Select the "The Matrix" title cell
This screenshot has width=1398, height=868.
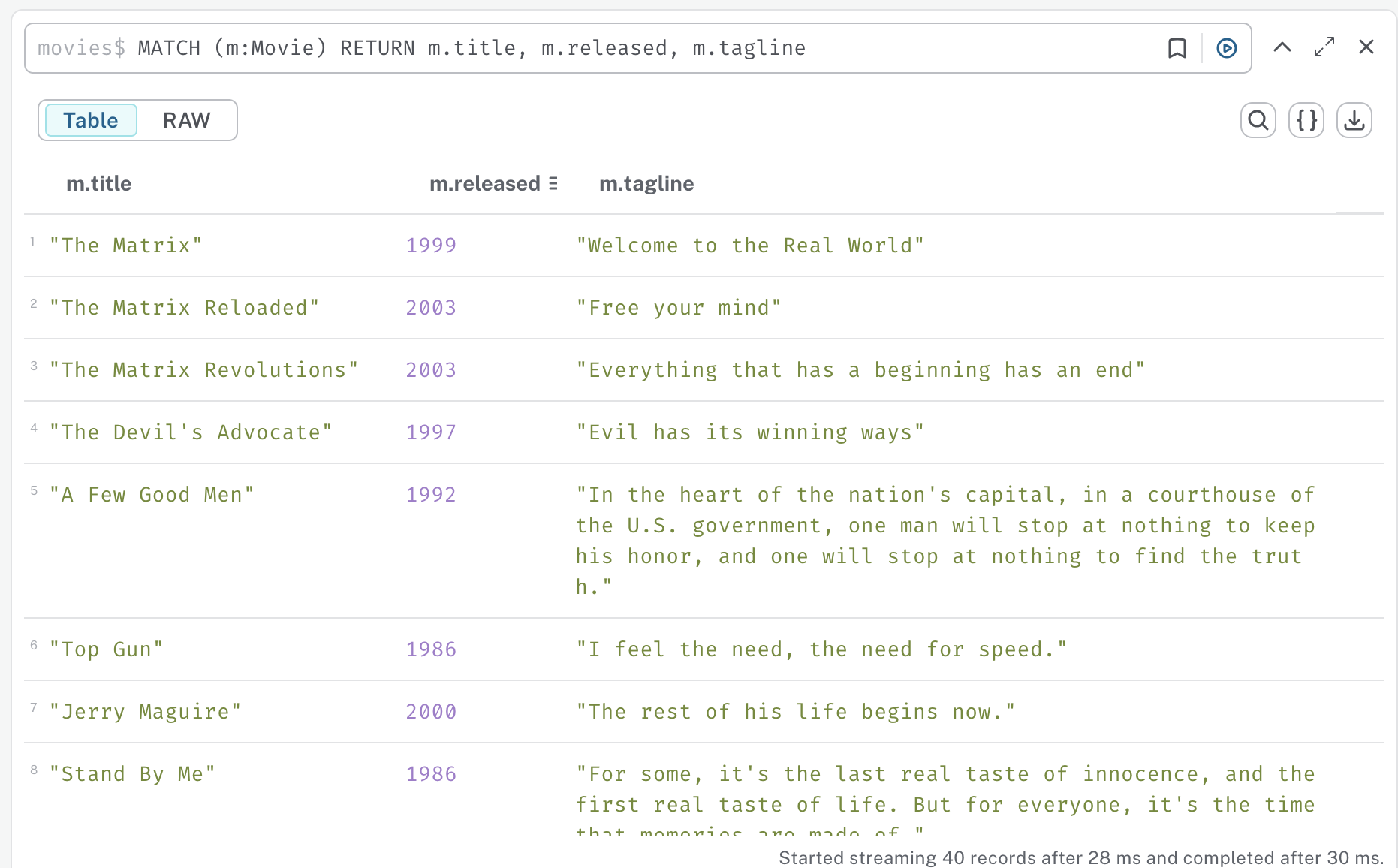pyautogui.click(x=125, y=246)
